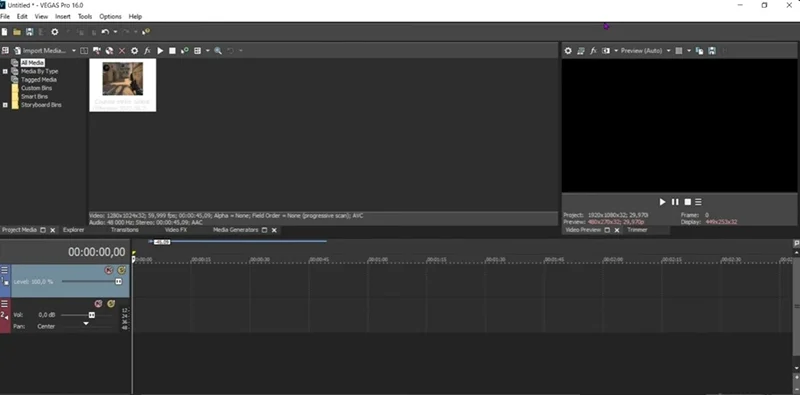The width and height of the screenshot is (800, 395).
Task: Expand the Media By Type node
Action: tap(5, 71)
